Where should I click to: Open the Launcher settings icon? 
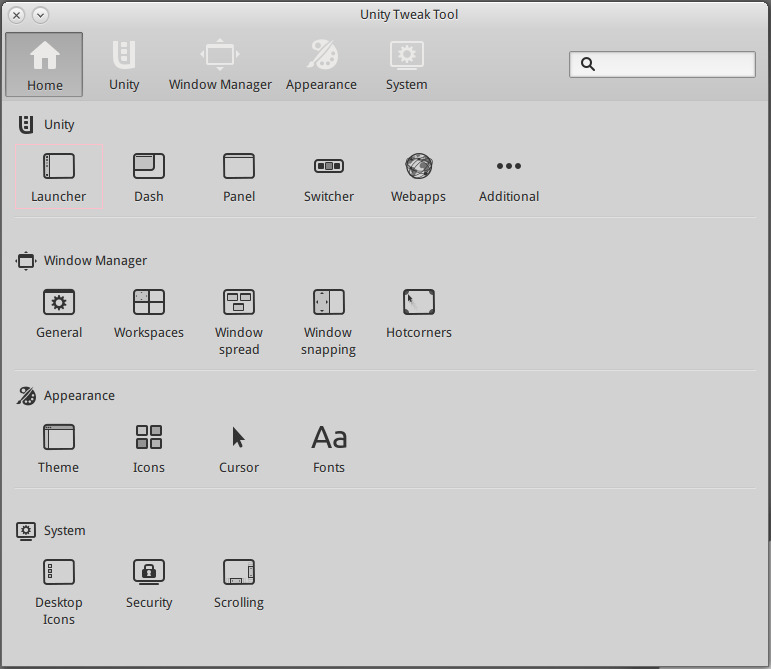click(x=59, y=167)
